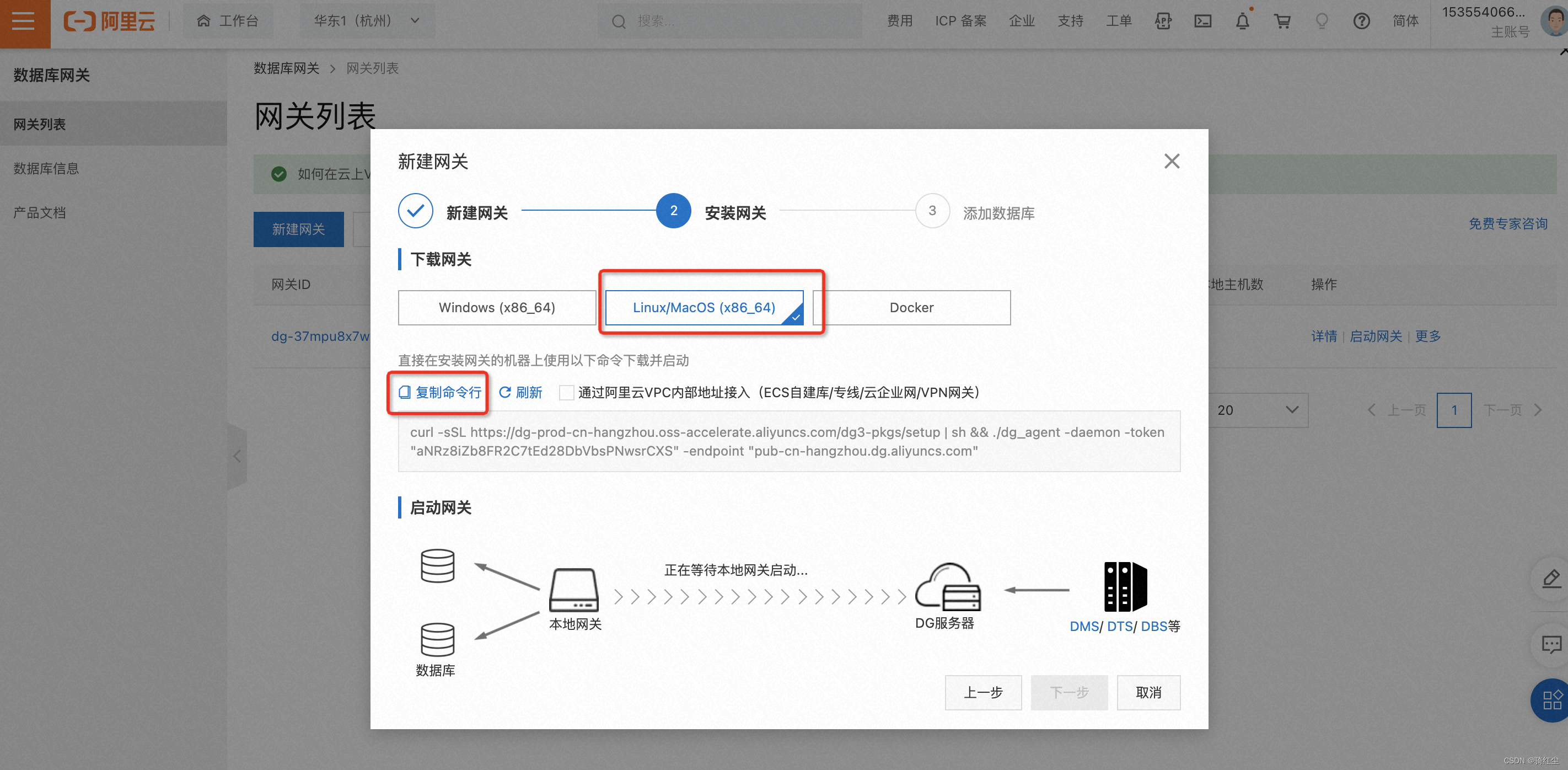Open the page size 20 dropdown
Viewport: 1568px width, 770px height.
[1258, 410]
